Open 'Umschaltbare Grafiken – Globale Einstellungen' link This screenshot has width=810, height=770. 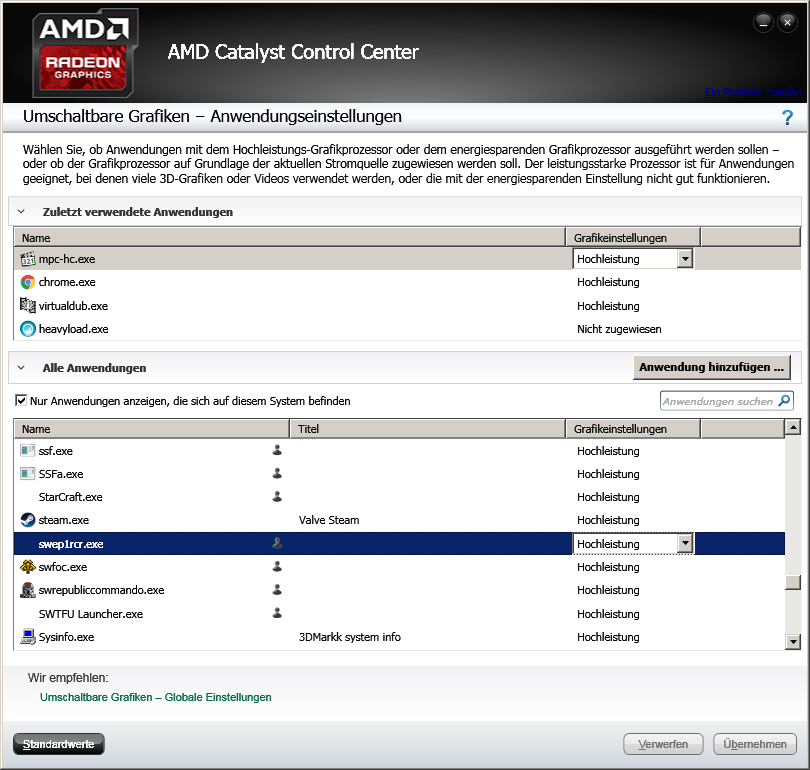tap(155, 697)
